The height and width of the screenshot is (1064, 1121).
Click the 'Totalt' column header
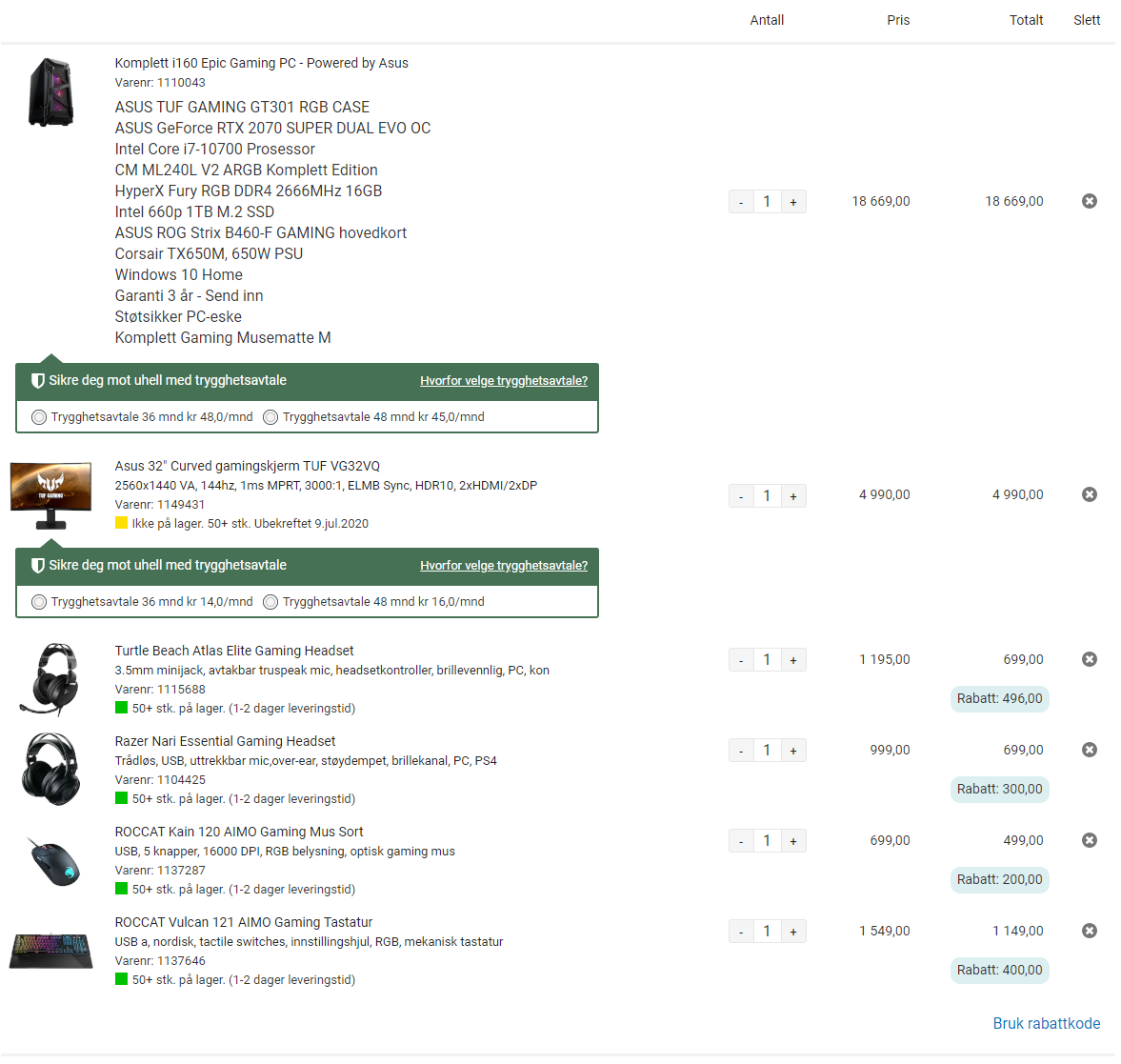[1026, 20]
